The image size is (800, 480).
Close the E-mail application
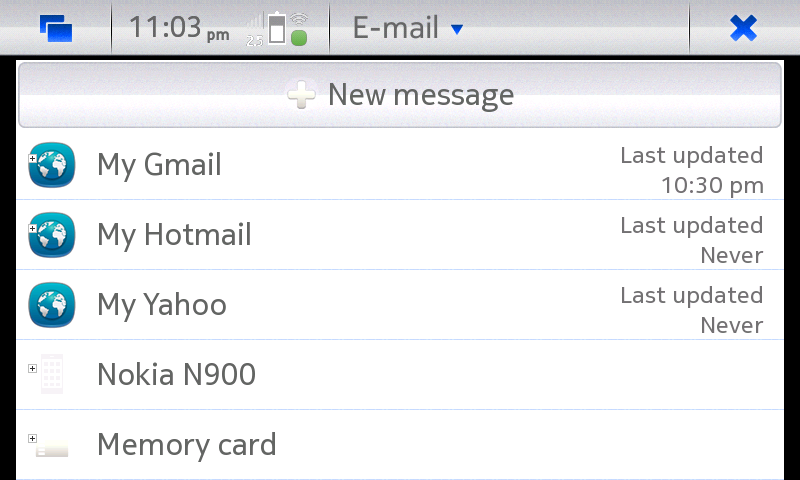click(x=743, y=28)
